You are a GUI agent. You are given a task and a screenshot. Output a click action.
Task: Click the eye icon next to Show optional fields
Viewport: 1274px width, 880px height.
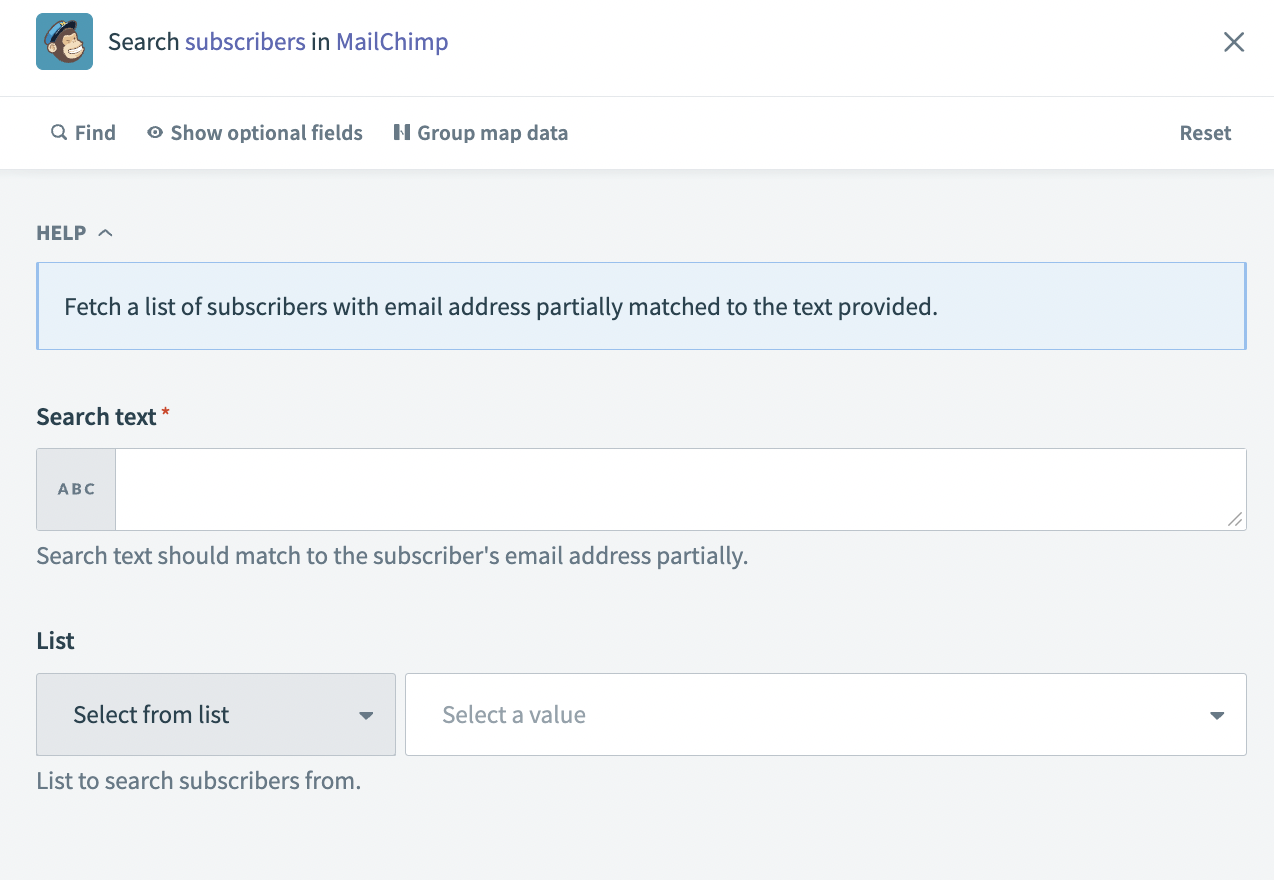click(x=154, y=132)
